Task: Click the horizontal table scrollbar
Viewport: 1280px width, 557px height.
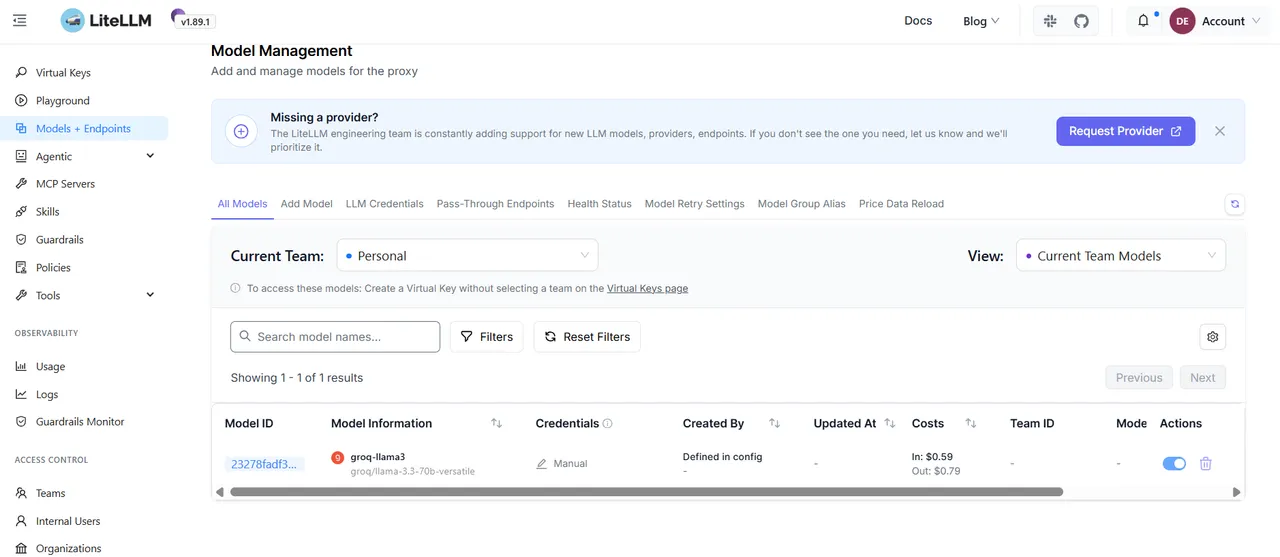Action: click(646, 492)
